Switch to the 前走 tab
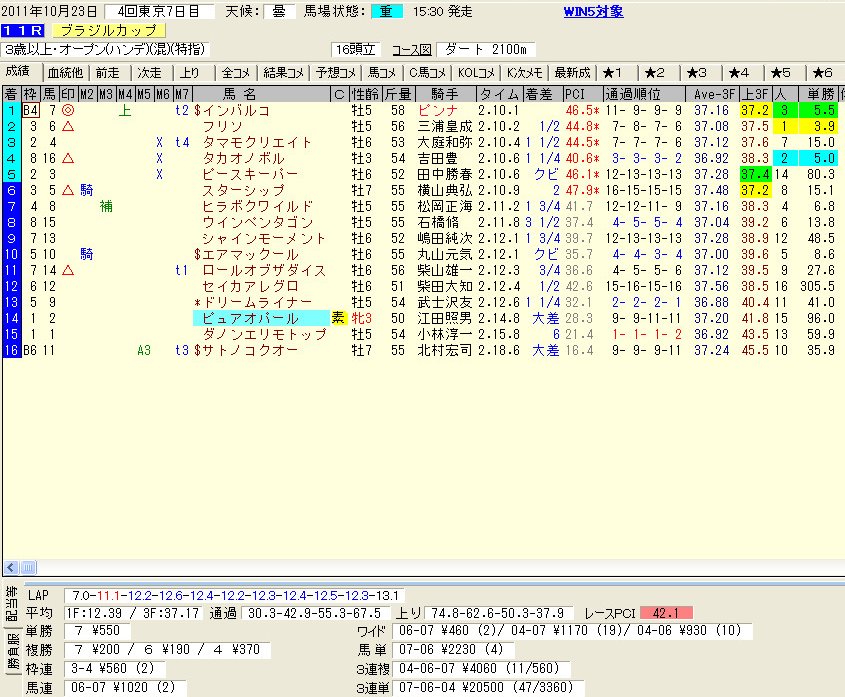The width and height of the screenshot is (845, 697). click(x=108, y=73)
